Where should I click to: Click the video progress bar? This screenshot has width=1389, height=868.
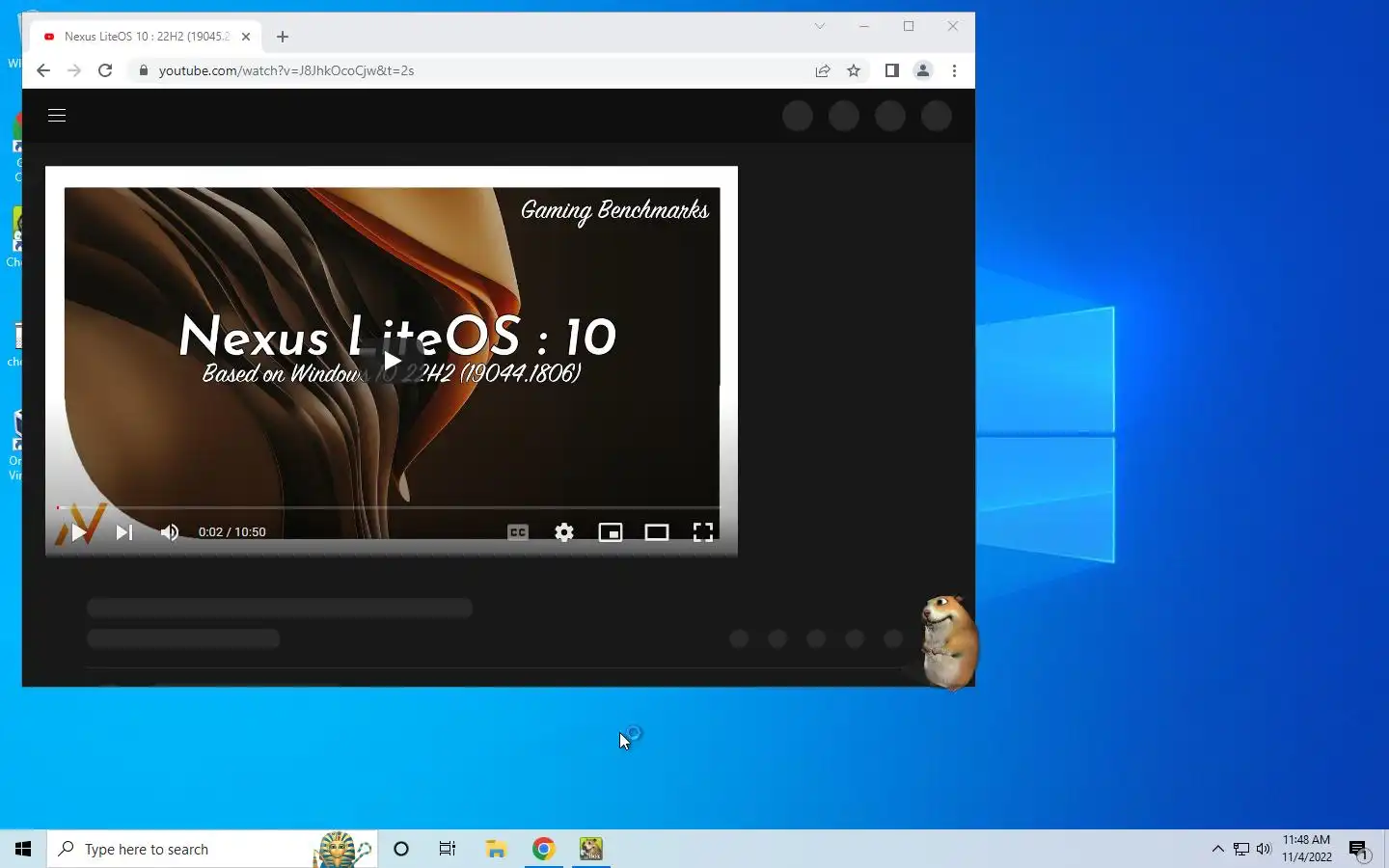(389, 507)
